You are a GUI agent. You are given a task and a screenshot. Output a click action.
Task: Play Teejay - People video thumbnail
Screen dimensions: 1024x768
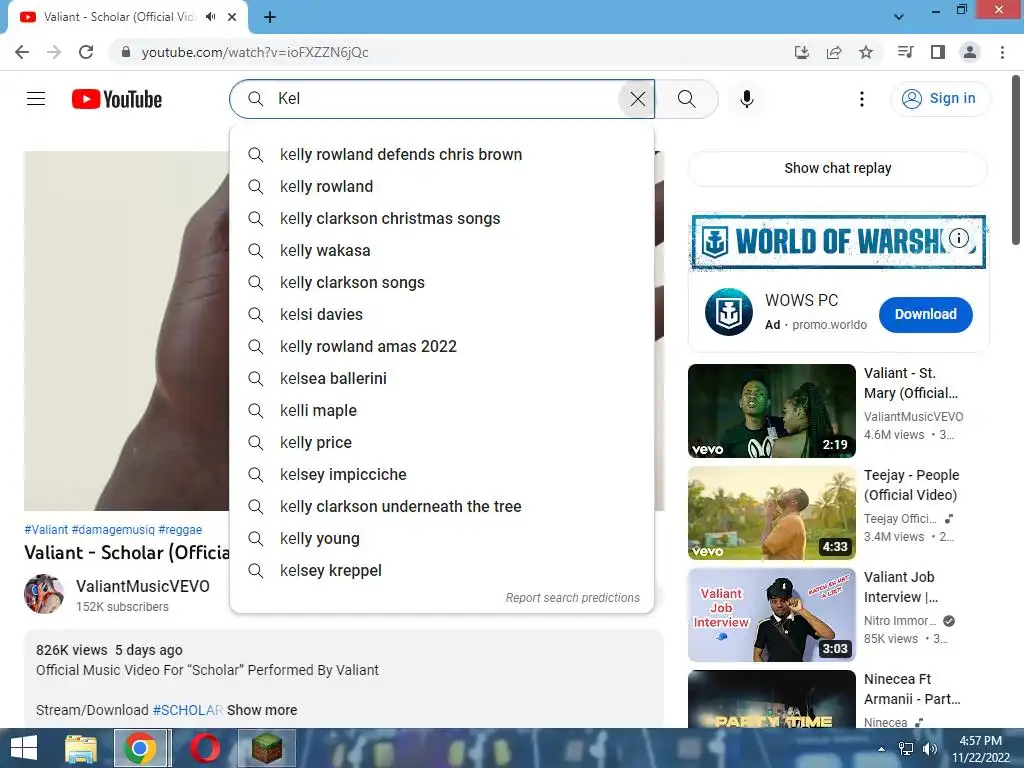click(x=771, y=513)
